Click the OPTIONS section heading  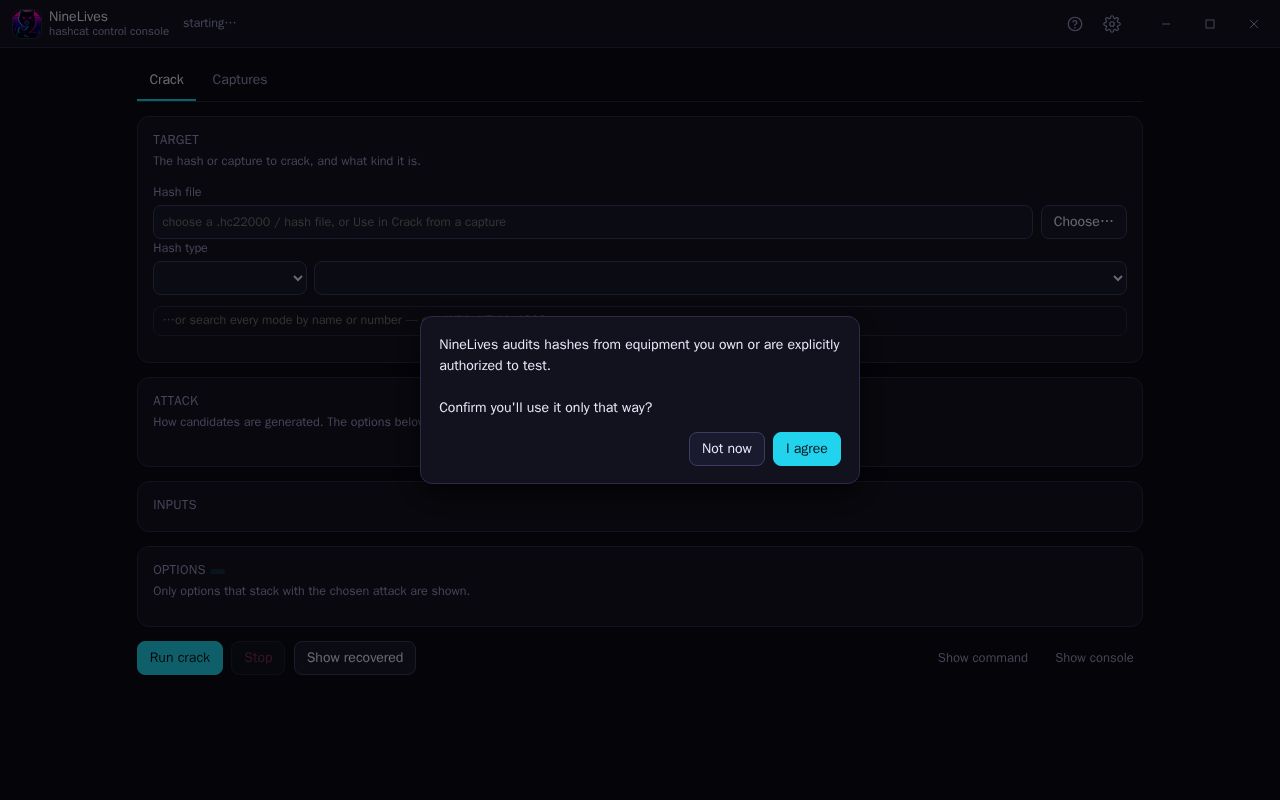[179, 570]
